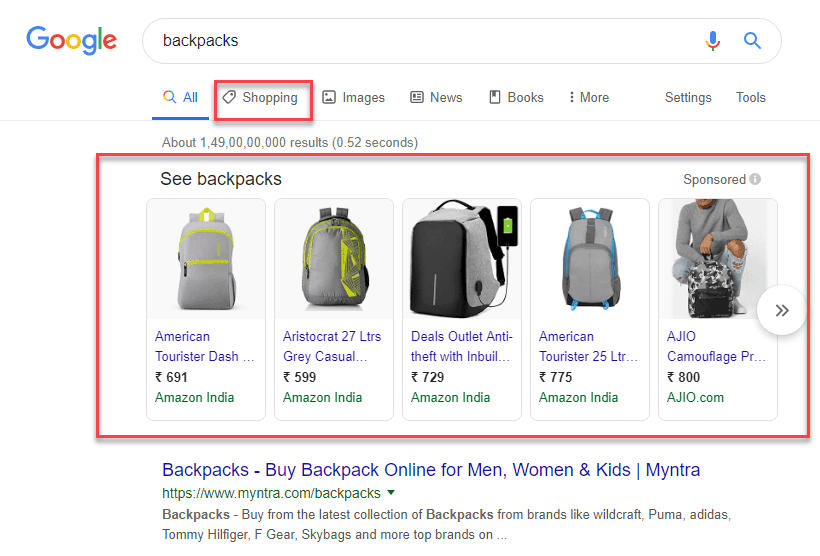Open the American Tourister 25 Ltr link
Screen dimensions: 820x556
[x=588, y=346]
